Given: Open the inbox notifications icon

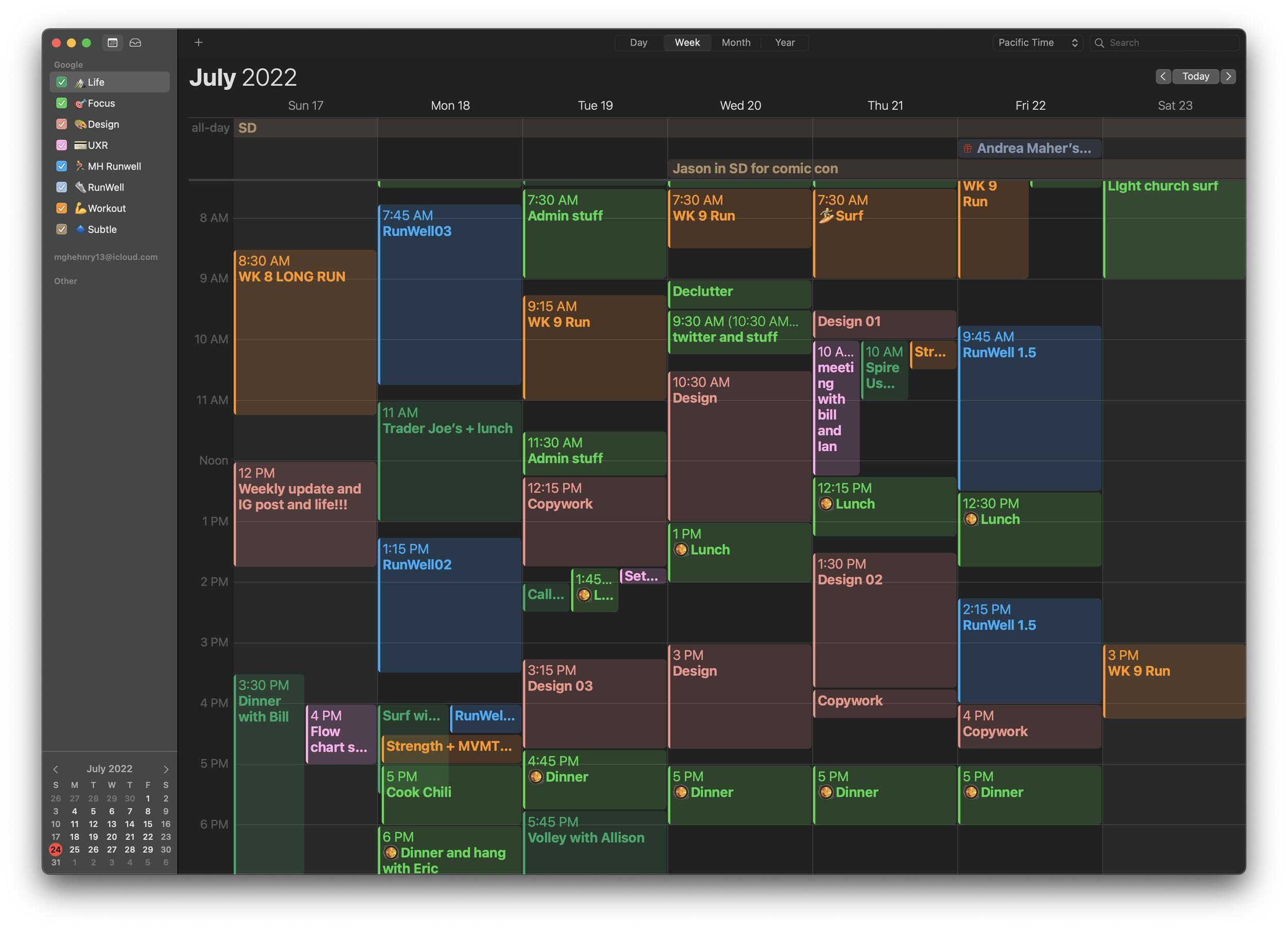Looking at the screenshot, I should point(135,43).
